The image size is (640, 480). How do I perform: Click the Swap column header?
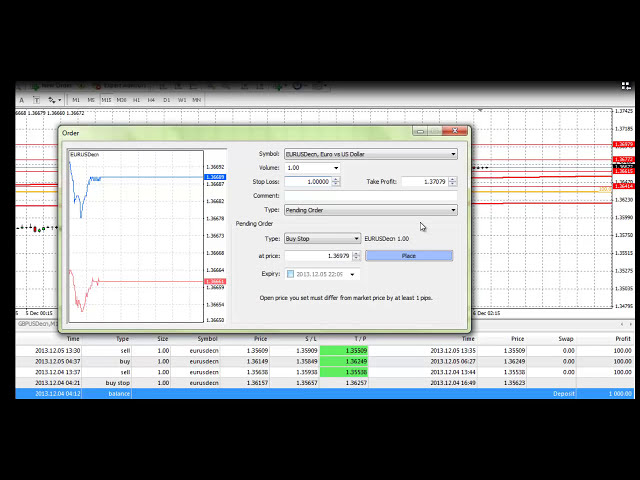click(566, 339)
